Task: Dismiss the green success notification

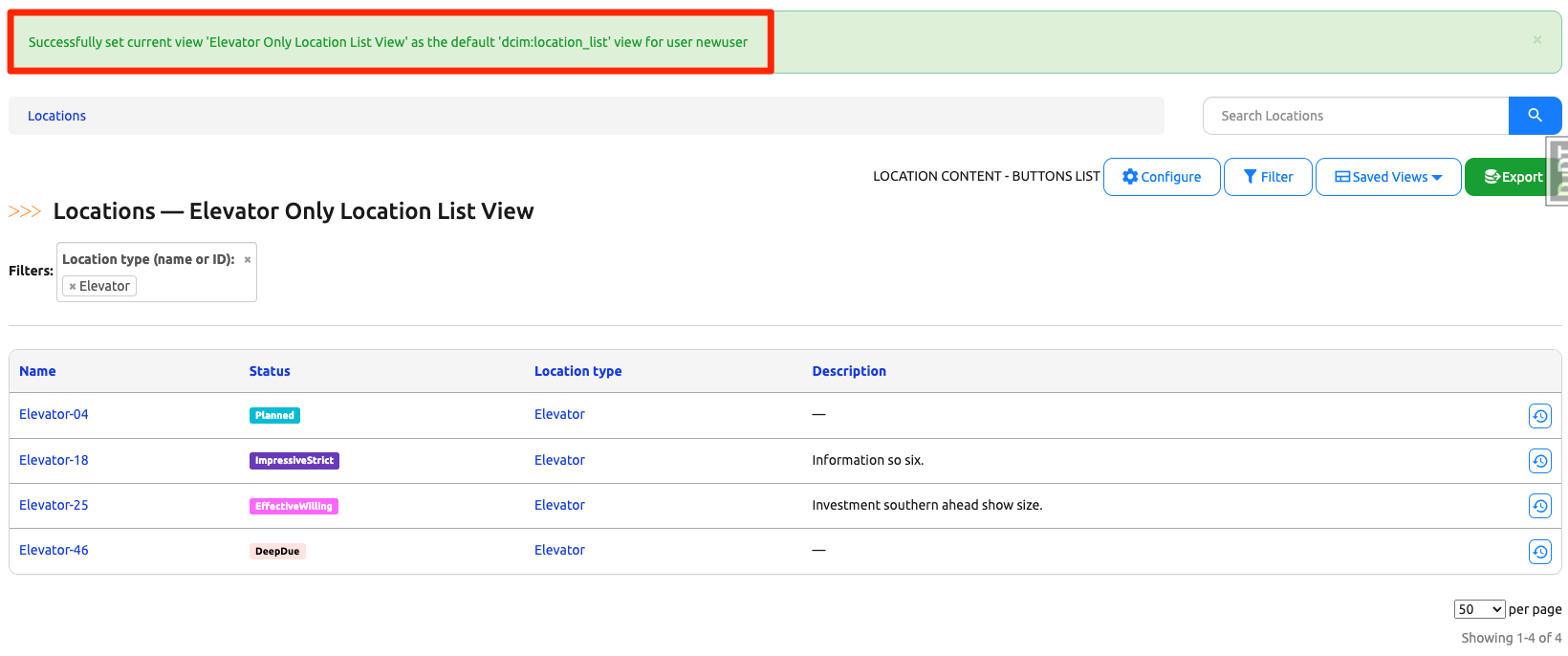Action: [1536, 40]
